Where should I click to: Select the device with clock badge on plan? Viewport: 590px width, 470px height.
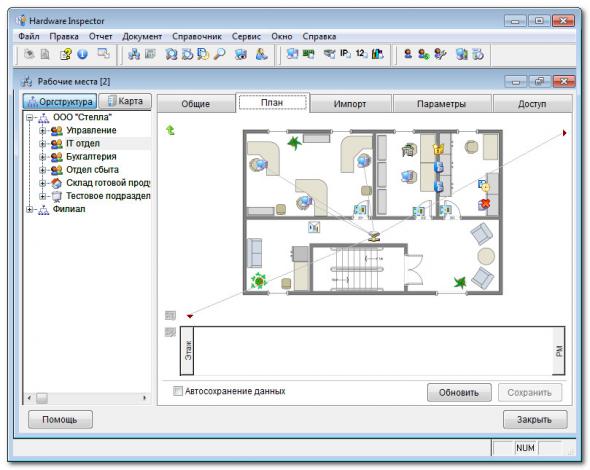click(484, 186)
